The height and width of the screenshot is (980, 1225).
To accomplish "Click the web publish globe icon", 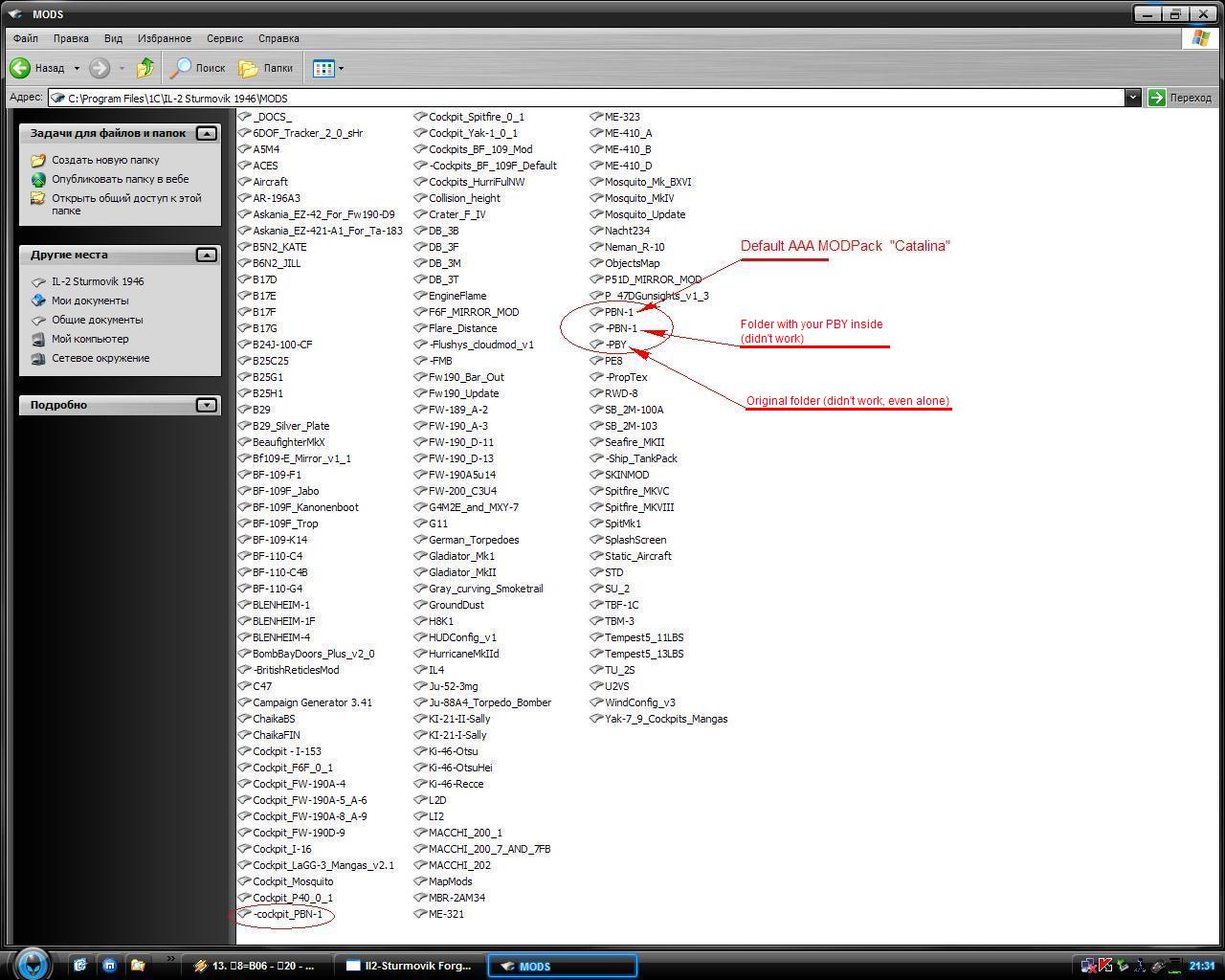I will (38, 179).
